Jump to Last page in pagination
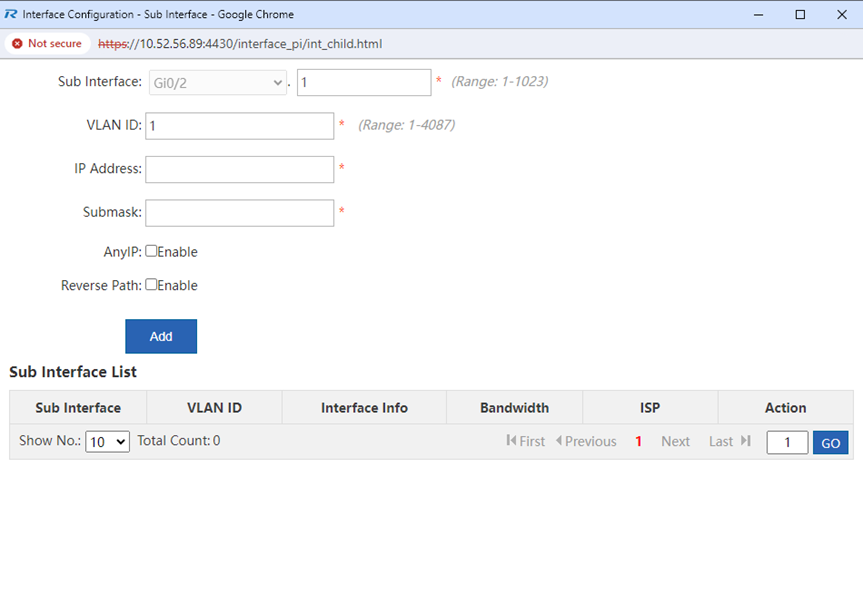Viewport: 863px width, 603px height. click(x=729, y=441)
